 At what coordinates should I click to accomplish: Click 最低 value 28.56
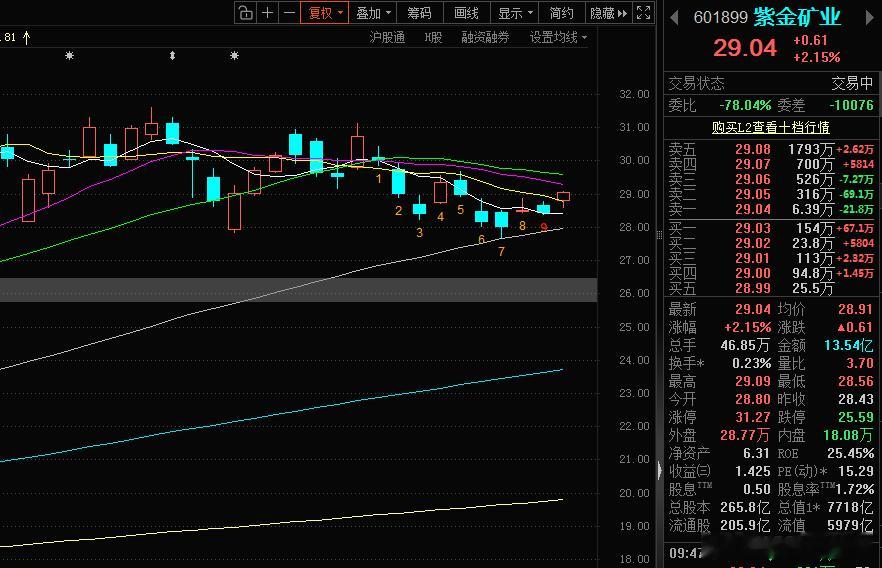pyautogui.click(x=855, y=381)
